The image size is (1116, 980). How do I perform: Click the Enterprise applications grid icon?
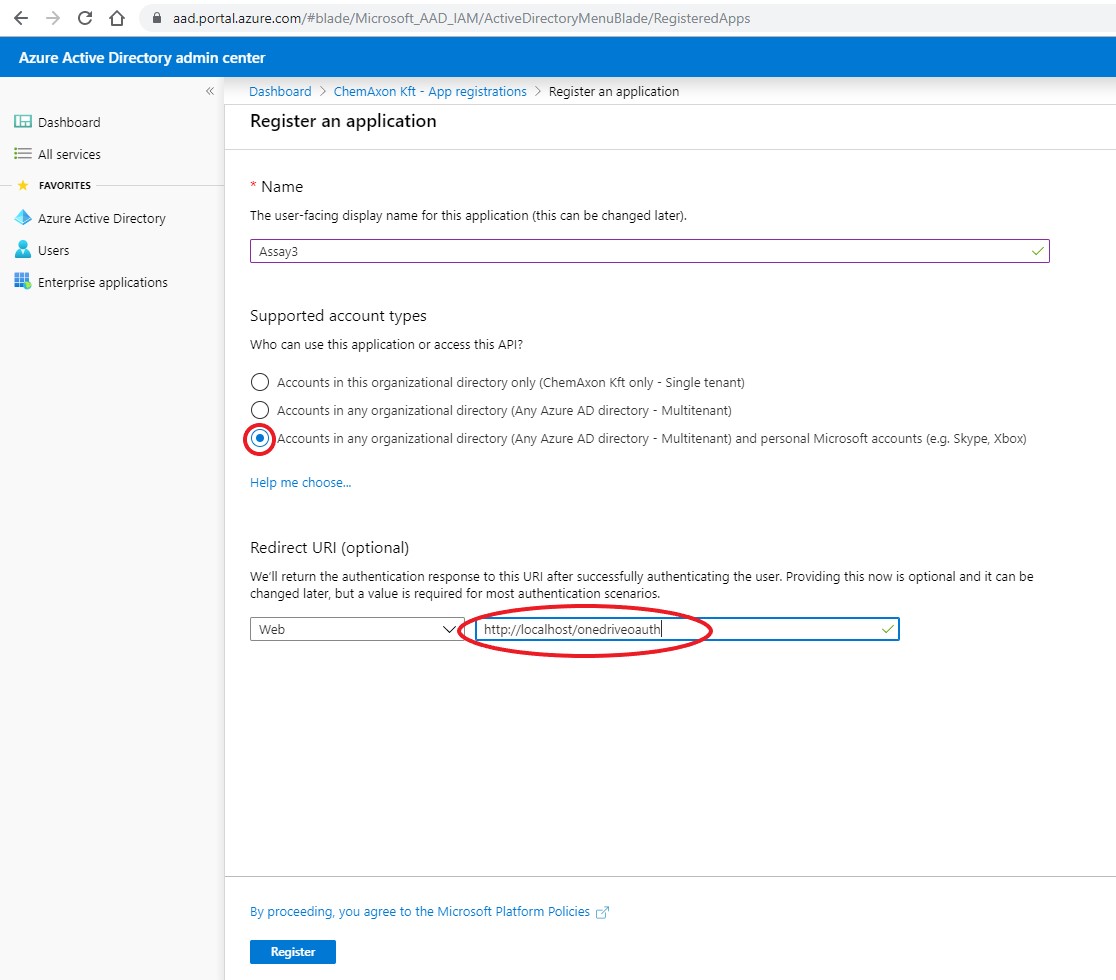coord(21,281)
